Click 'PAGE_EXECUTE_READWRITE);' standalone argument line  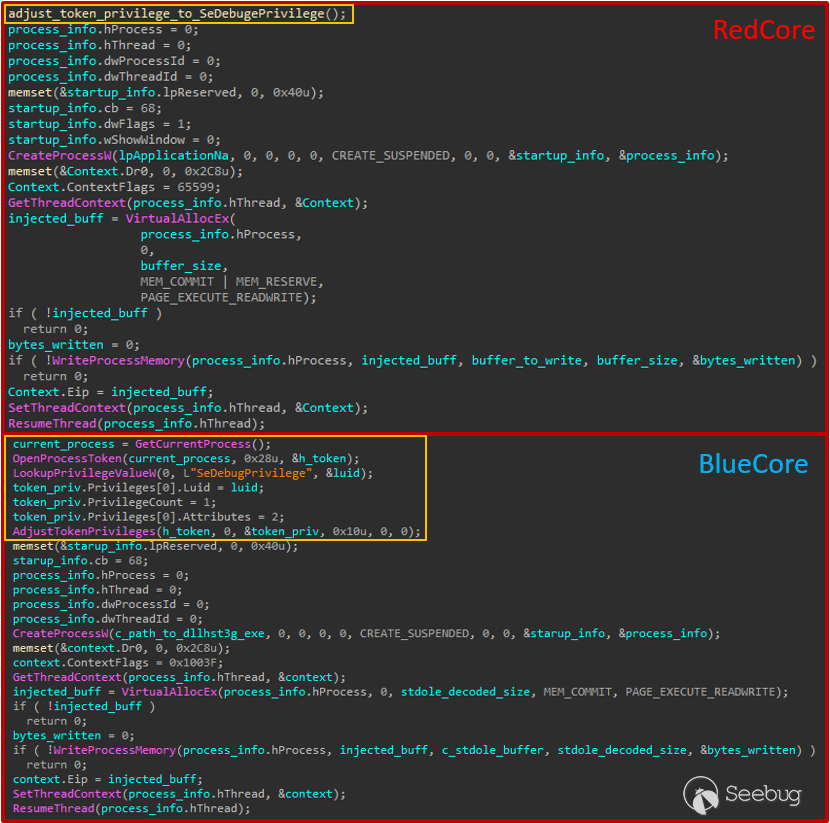click(228, 298)
